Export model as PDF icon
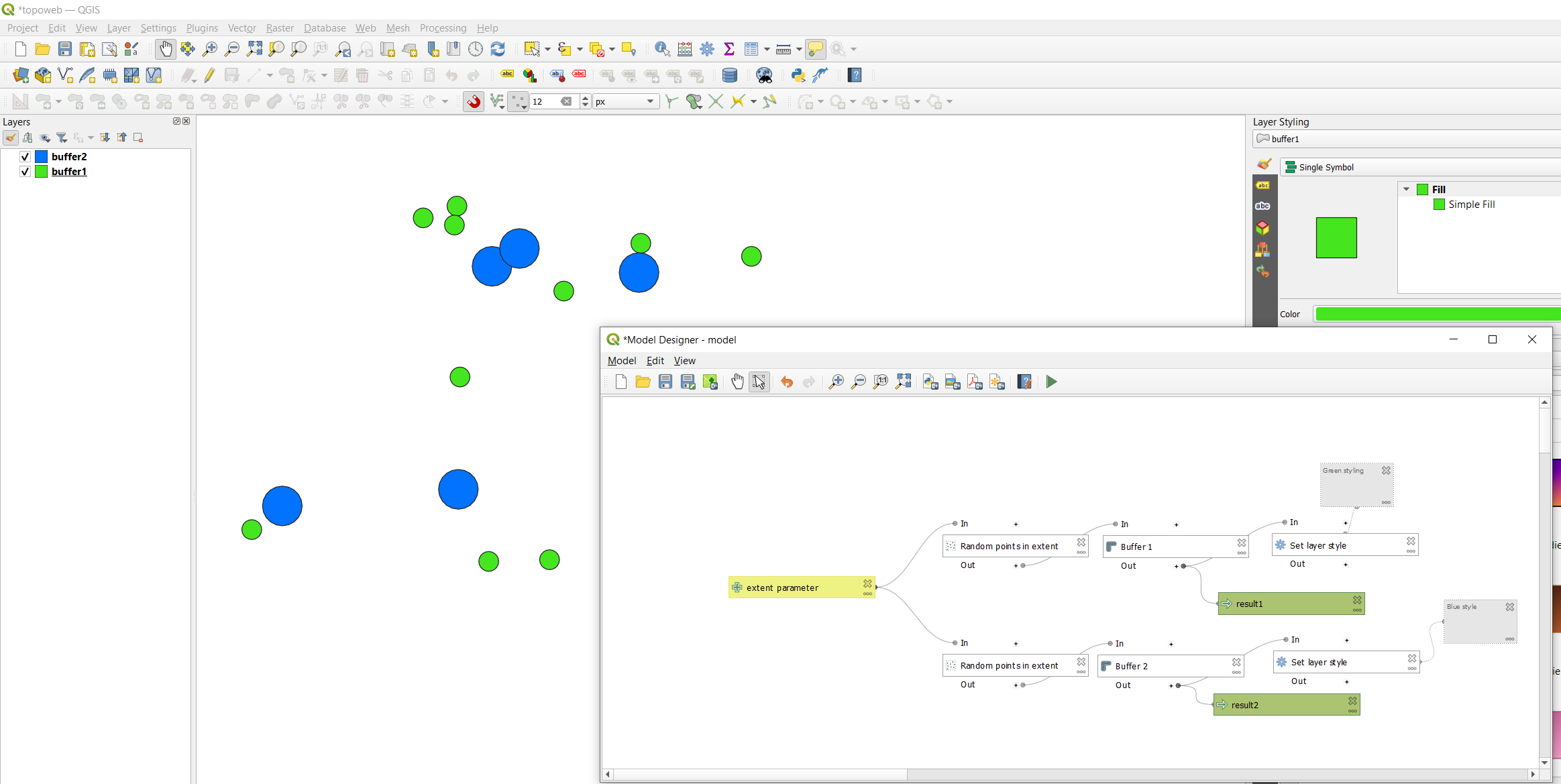This screenshot has width=1561, height=784. (975, 382)
